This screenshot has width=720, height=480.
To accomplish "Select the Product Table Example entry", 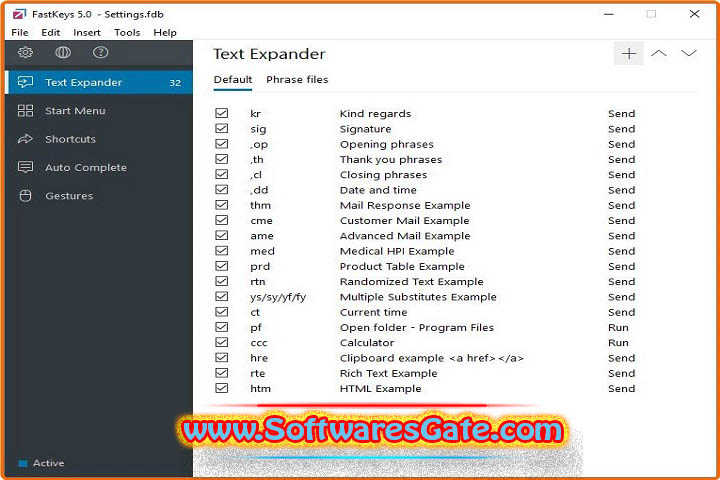I will [402, 266].
